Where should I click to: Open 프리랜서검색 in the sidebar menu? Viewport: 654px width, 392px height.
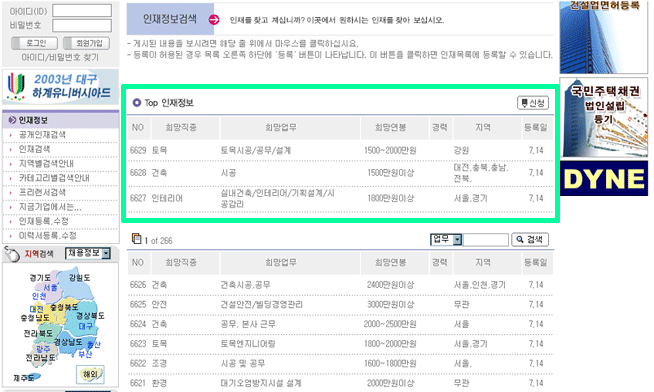pyautogui.click(x=42, y=192)
